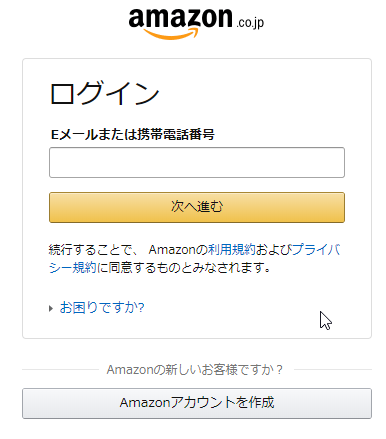The height and width of the screenshot is (439, 386).
Task: Click the 次へ進む button
Action: tap(197, 207)
